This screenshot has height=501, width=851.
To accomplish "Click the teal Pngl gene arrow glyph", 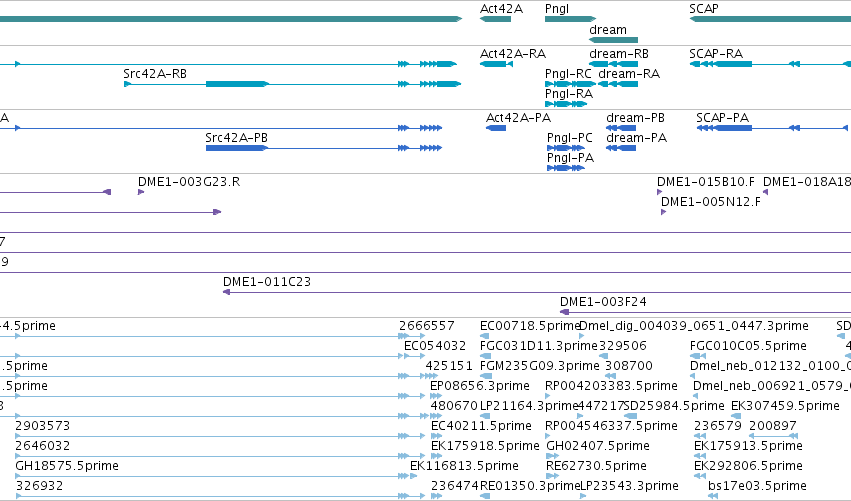I will pos(570,19).
